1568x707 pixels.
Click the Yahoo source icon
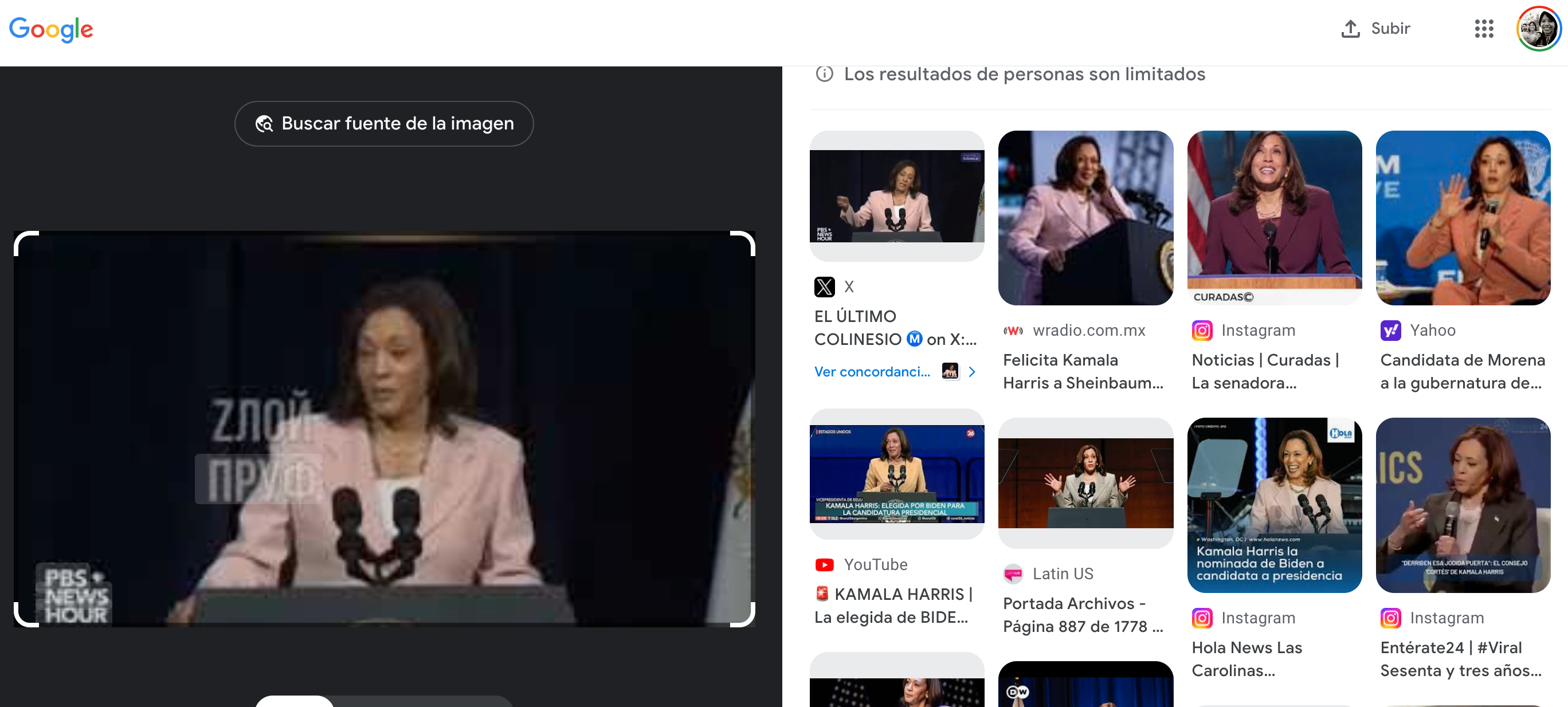pos(1390,331)
